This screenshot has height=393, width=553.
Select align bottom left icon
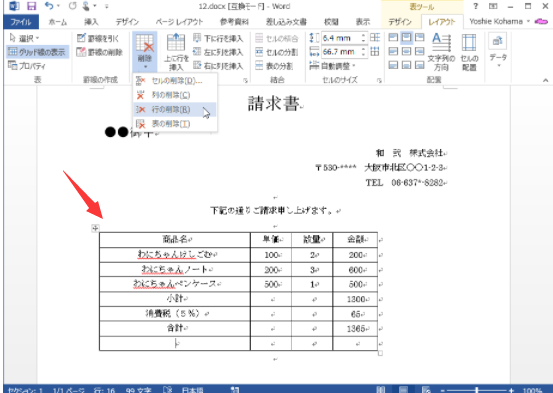pos(393,65)
